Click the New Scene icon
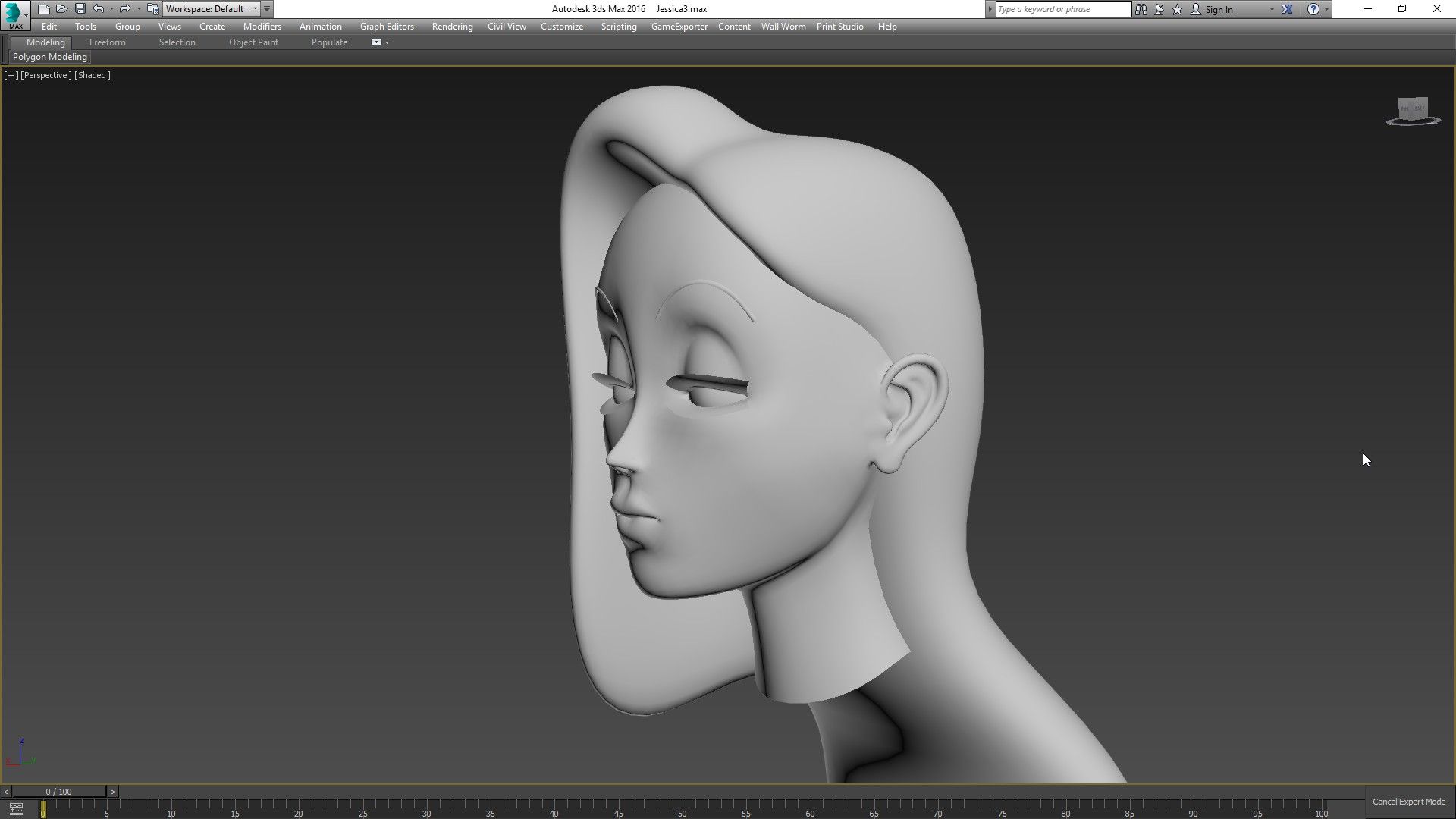 point(44,9)
